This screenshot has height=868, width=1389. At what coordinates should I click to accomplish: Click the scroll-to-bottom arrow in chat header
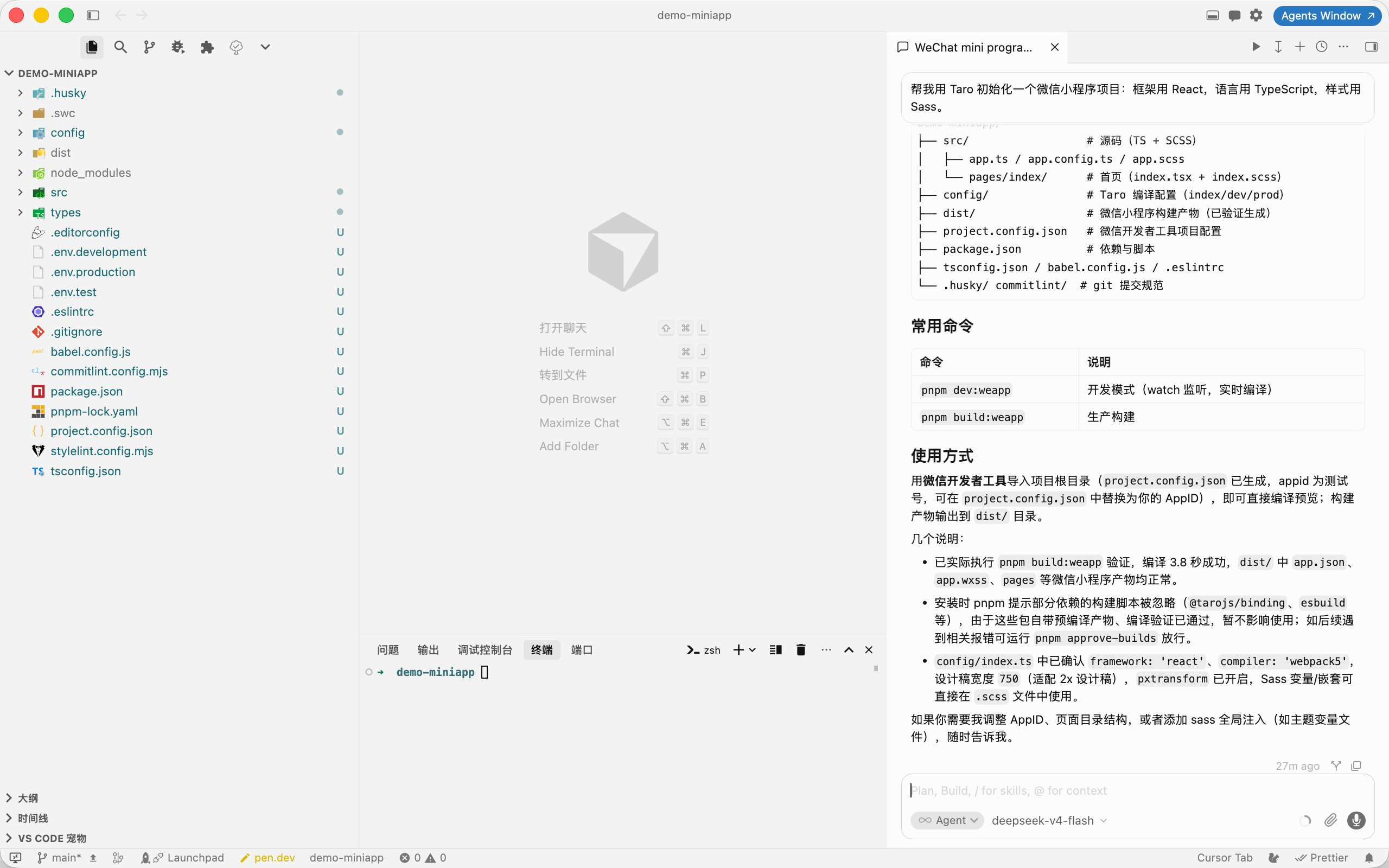point(1278,47)
